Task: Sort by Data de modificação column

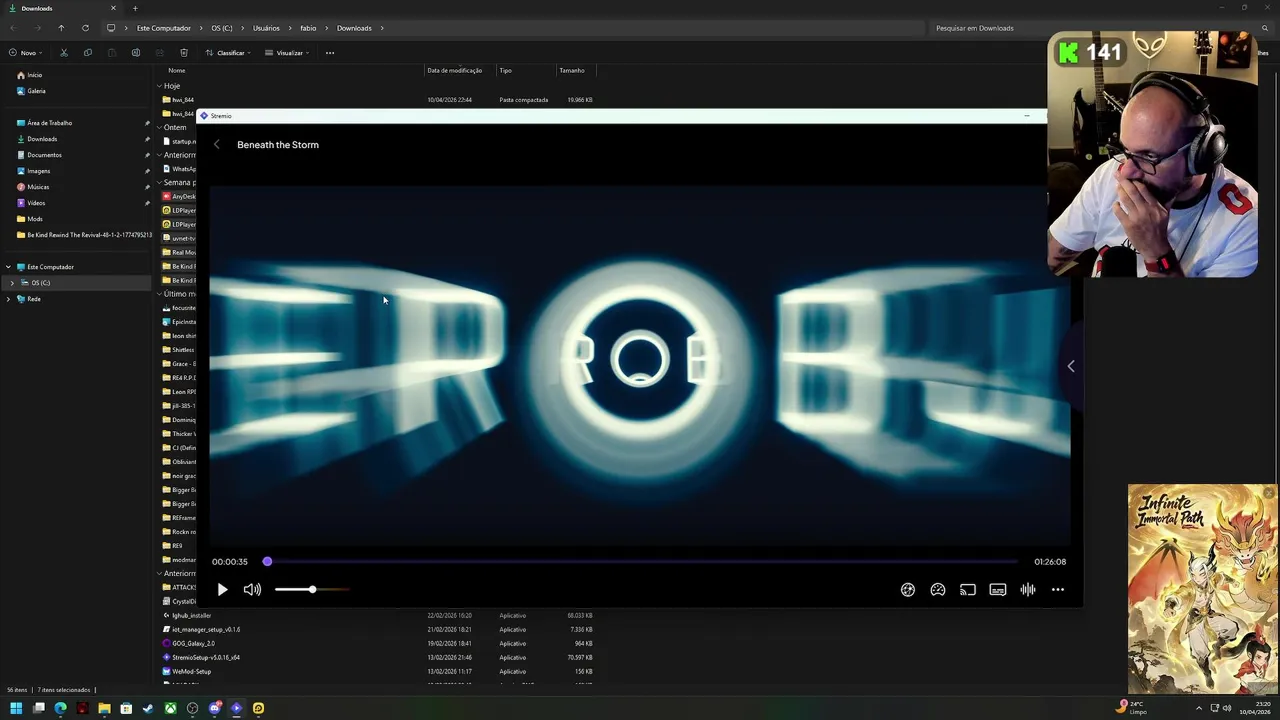Action: (x=454, y=71)
